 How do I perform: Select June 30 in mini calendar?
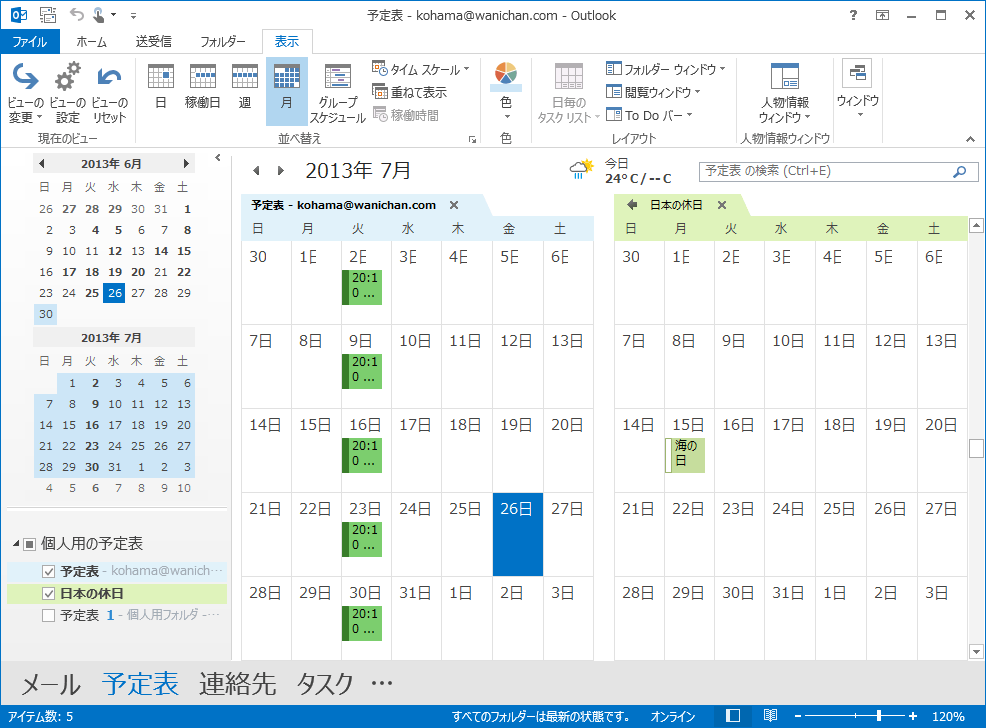pyautogui.click(x=46, y=314)
